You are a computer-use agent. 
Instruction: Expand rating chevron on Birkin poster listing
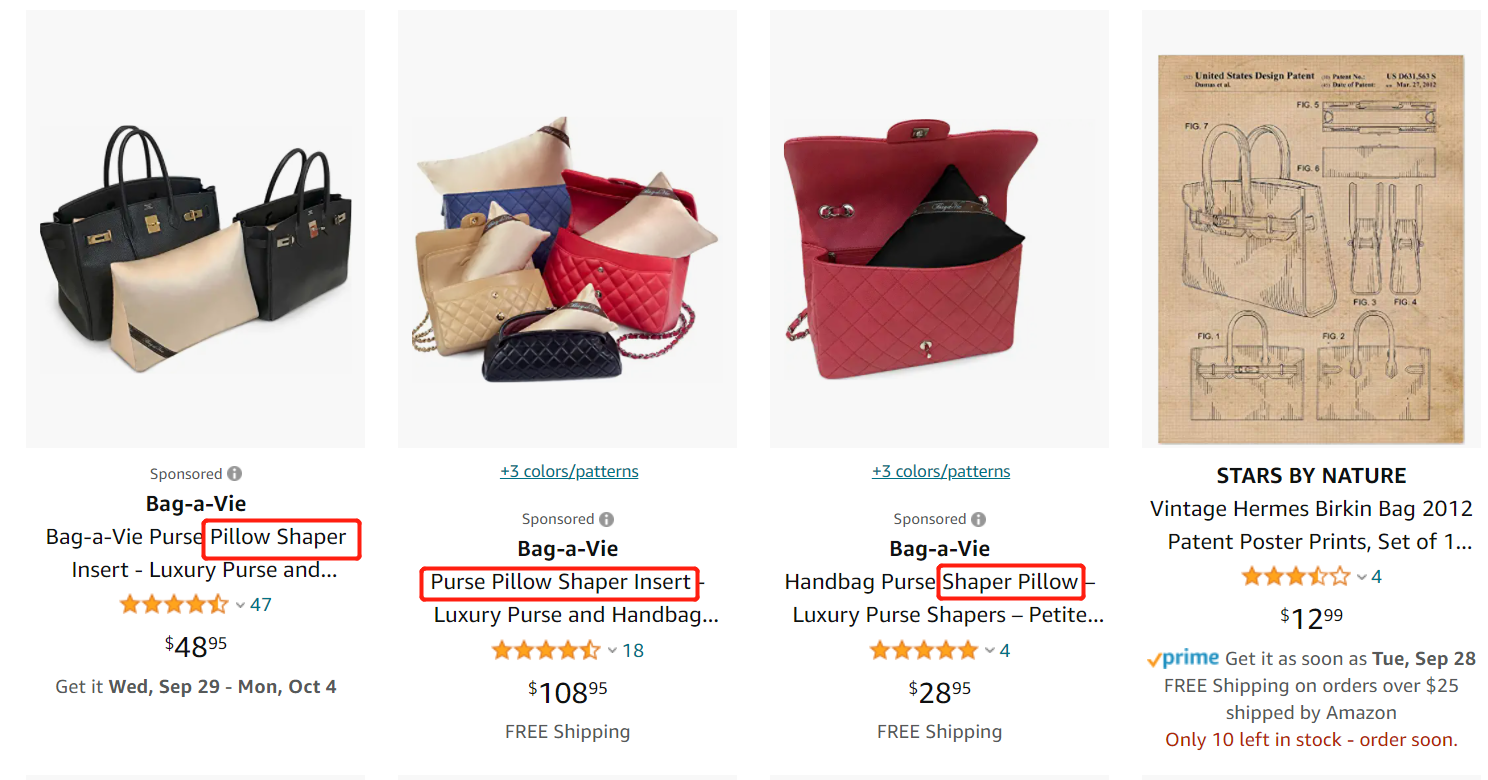coord(1361,577)
